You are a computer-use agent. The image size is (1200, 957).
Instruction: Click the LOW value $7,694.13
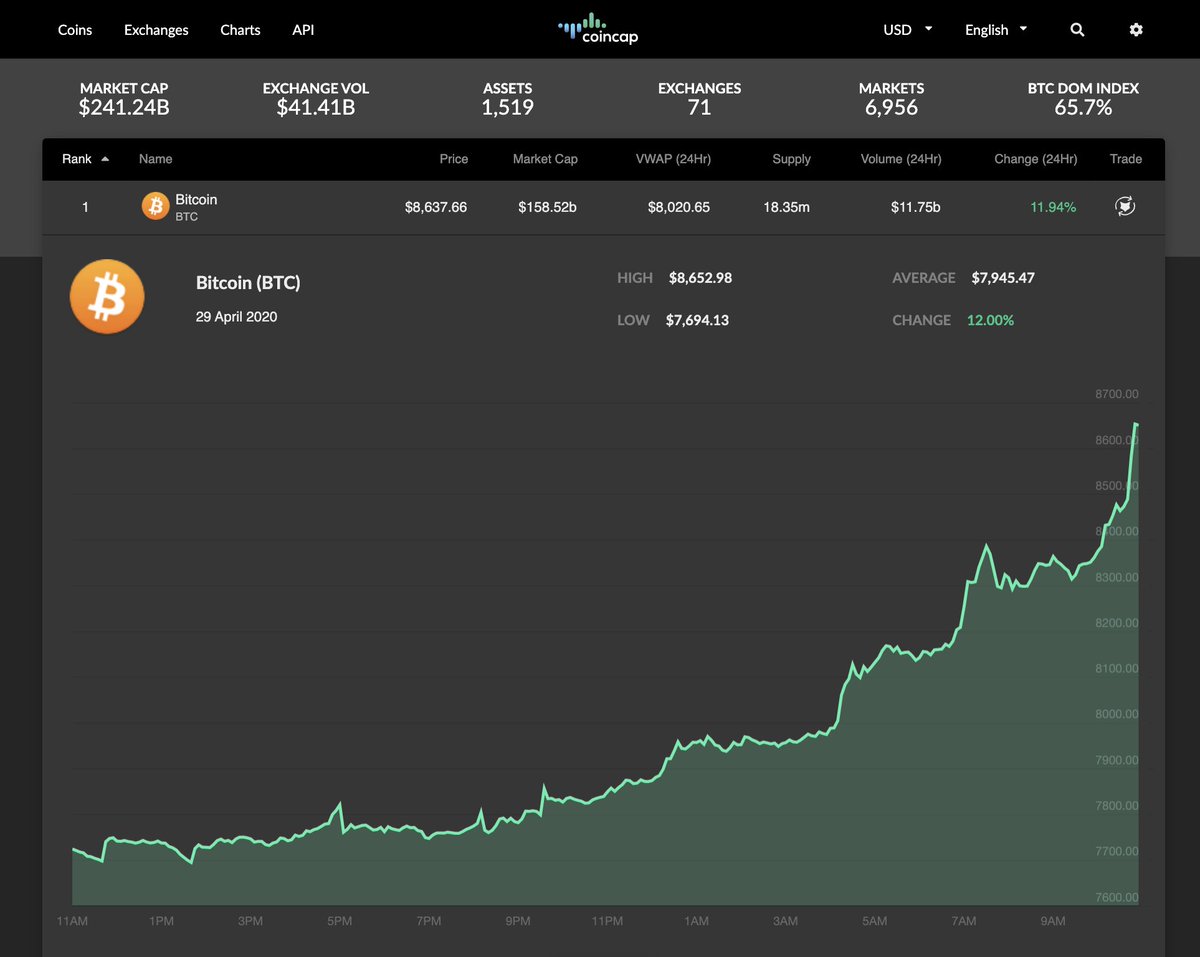pos(697,320)
